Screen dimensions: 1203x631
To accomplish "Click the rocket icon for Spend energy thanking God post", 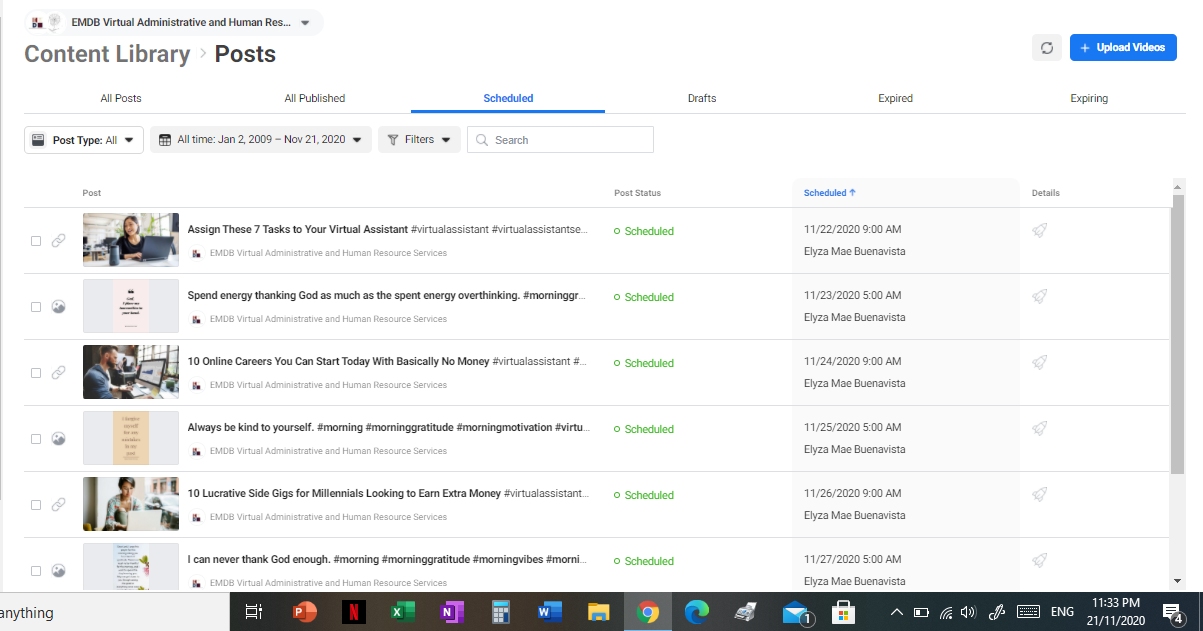I will [1040, 297].
